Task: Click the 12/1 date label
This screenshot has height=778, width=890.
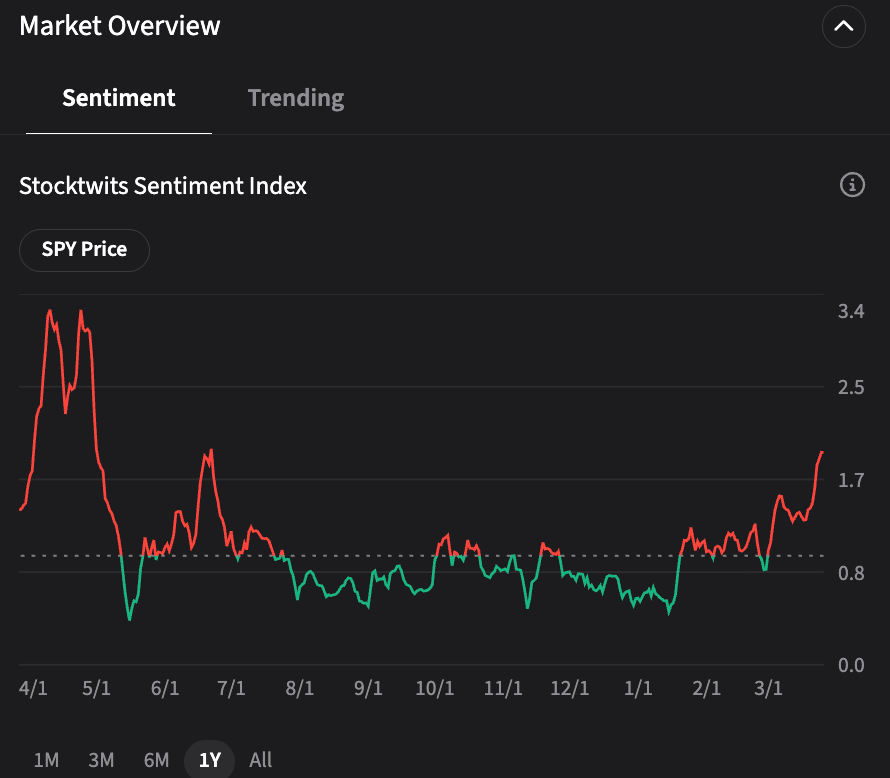Action: coord(569,688)
